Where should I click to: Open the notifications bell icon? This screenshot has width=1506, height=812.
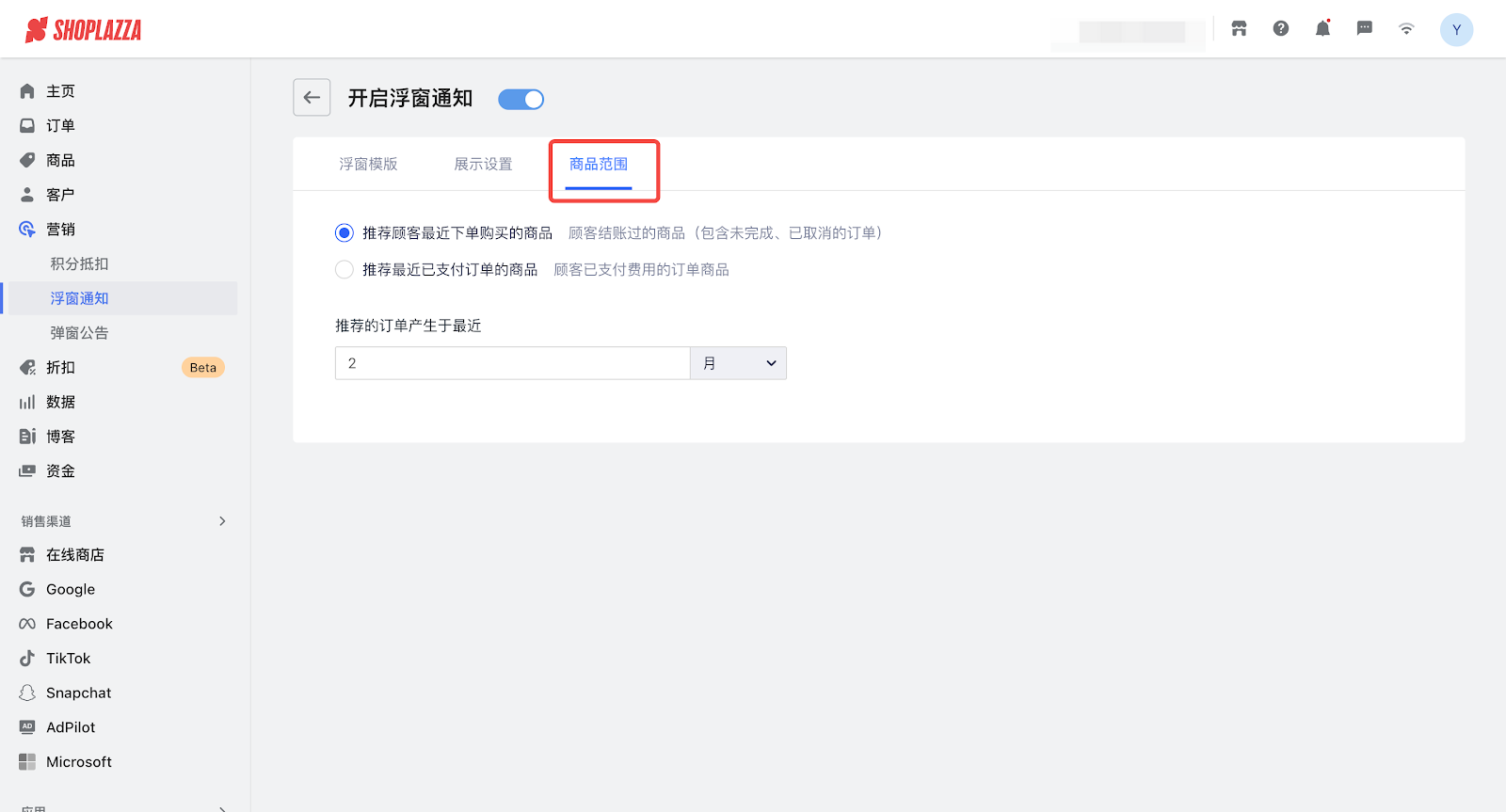[1322, 29]
